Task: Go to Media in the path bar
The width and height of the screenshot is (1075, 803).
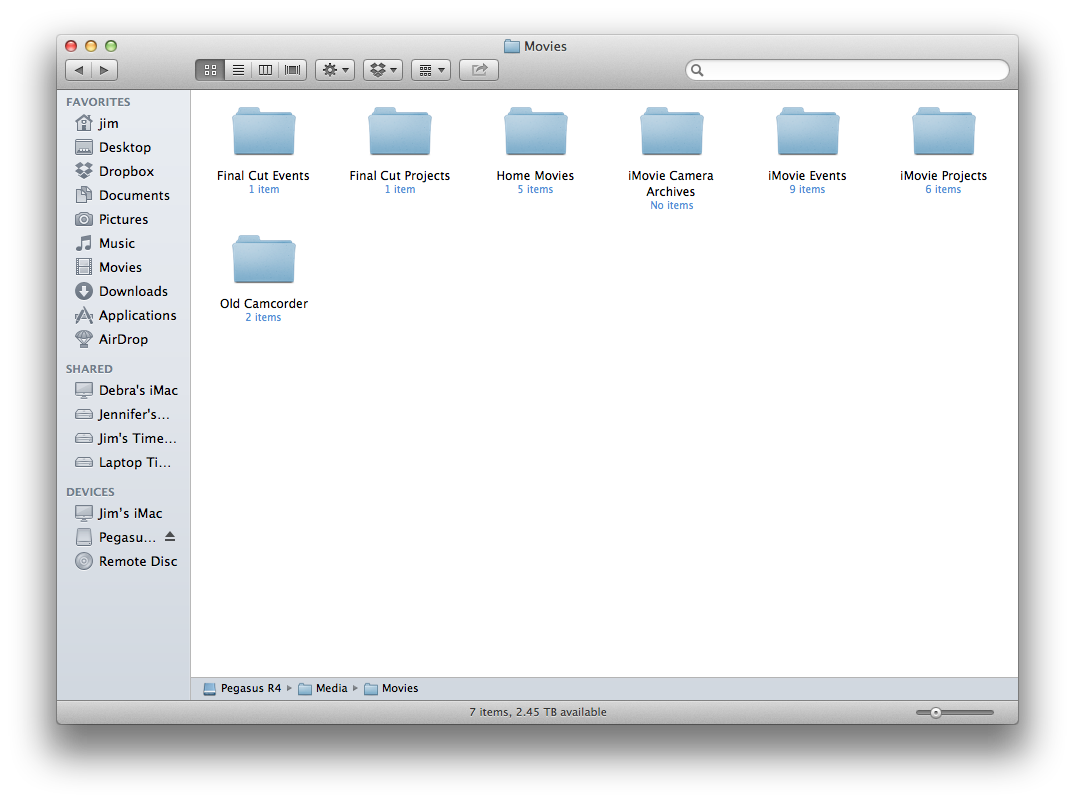Action: click(x=323, y=688)
